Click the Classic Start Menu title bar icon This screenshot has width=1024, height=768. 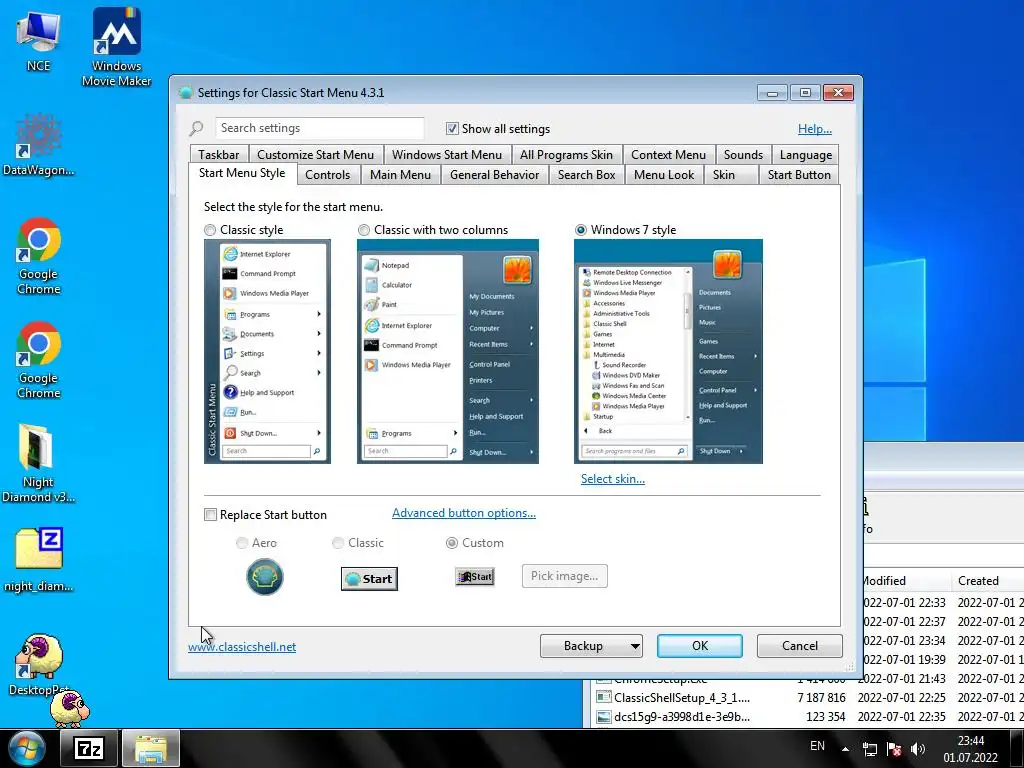tap(185, 93)
